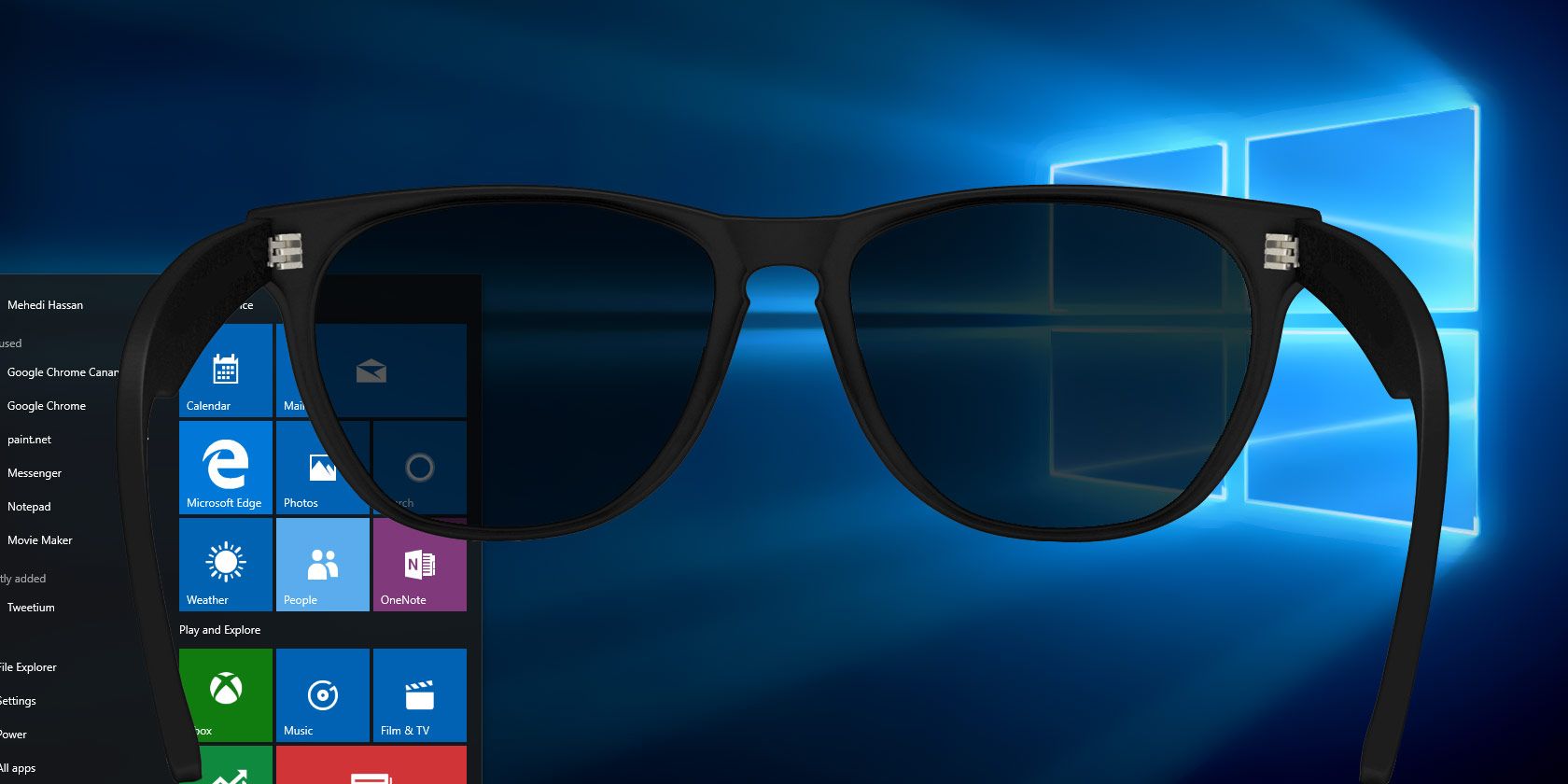Launch Google Chrome from the most used list
Screen dimensions: 1568x784
click(47, 406)
